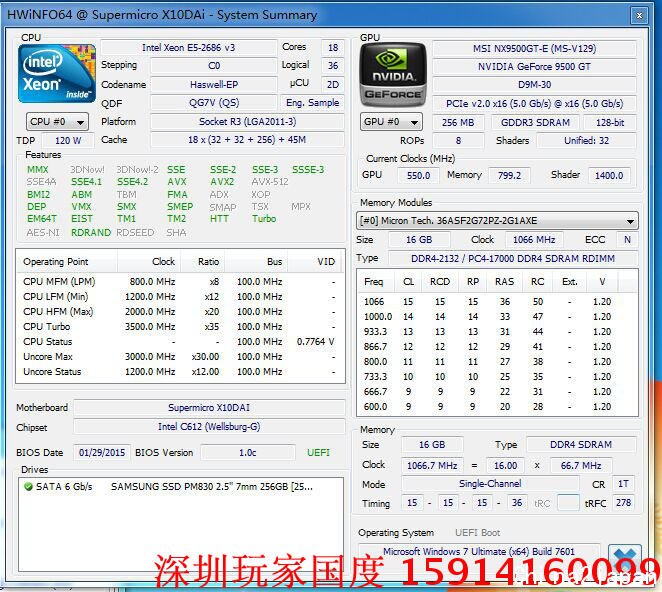This screenshot has width=662, height=592.
Task: Select the Socket R3 (LGA2011-3) platform field
Action: [247, 122]
